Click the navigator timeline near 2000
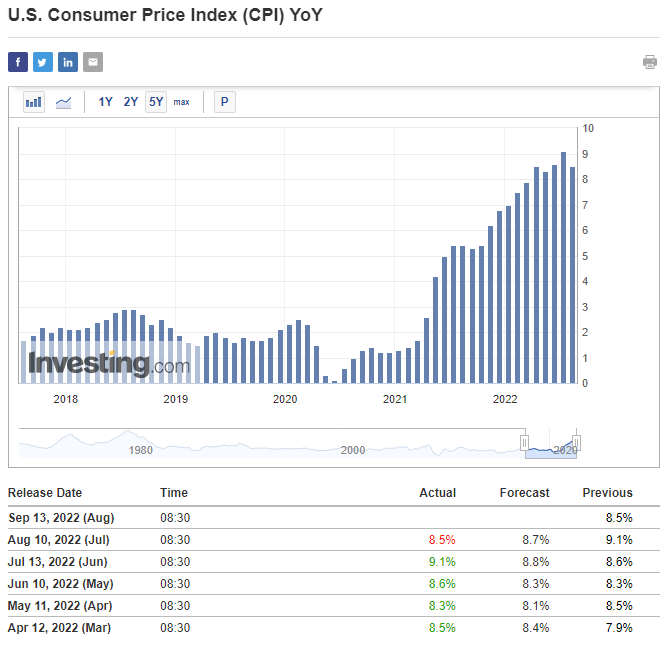 (x=353, y=450)
